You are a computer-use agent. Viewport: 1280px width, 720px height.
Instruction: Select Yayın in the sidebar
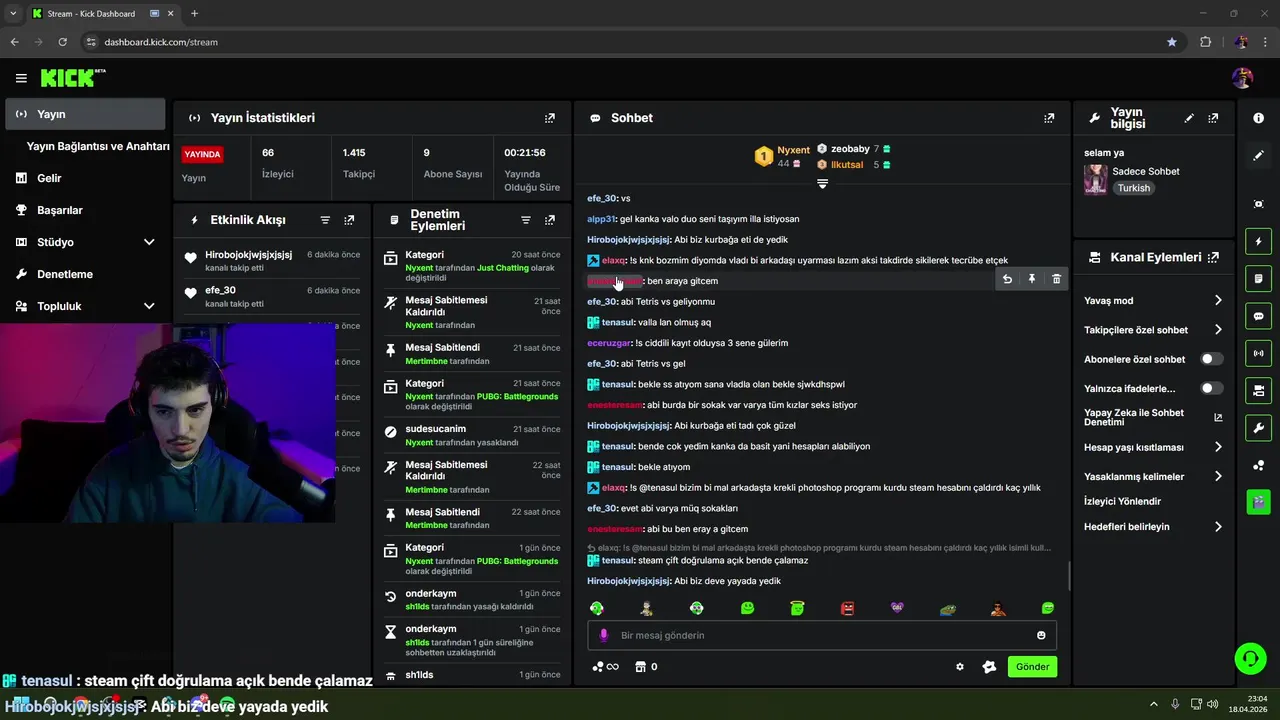pyautogui.click(x=85, y=114)
